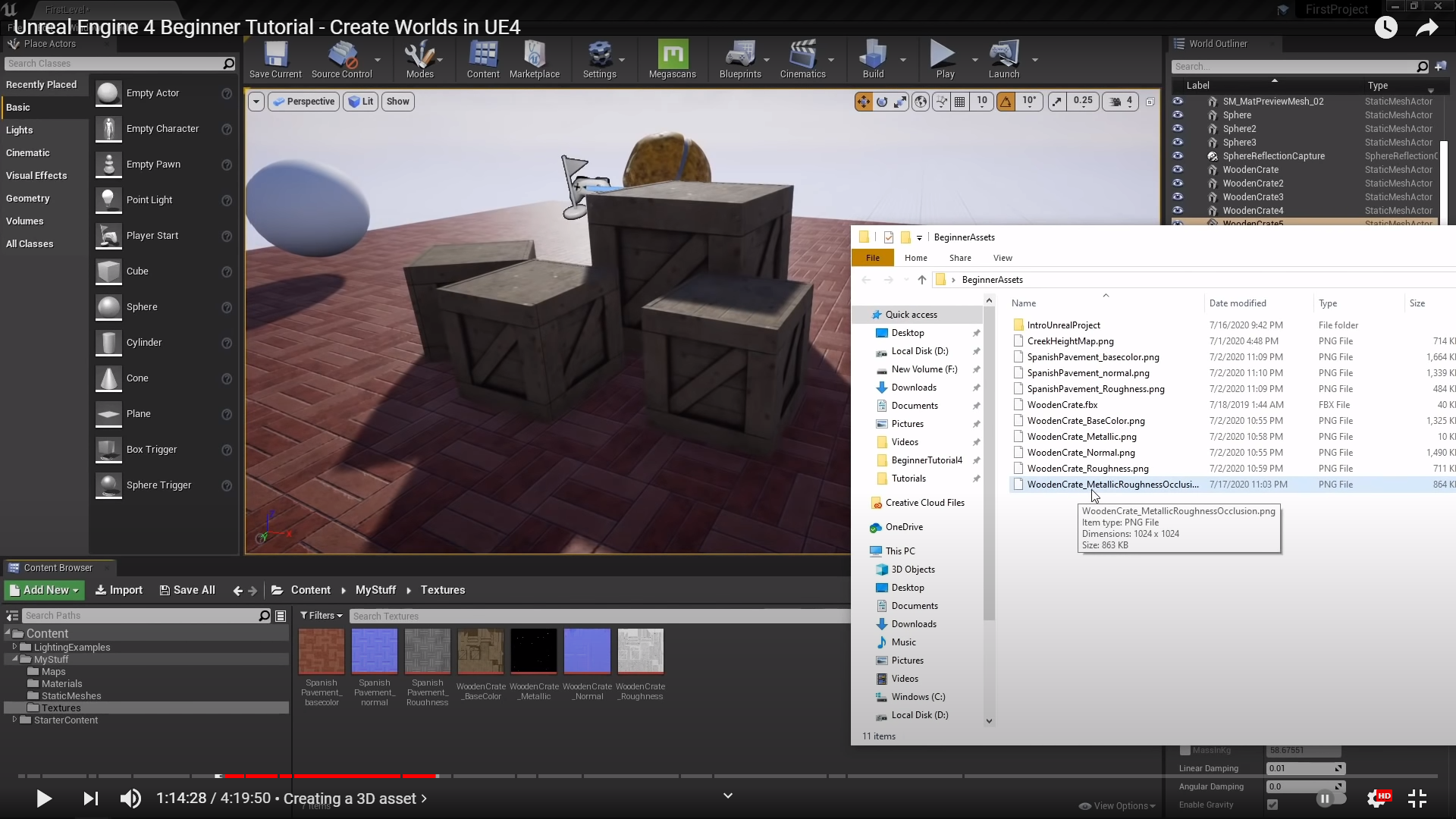Open the View tab in File Explorer

pos(1003,258)
